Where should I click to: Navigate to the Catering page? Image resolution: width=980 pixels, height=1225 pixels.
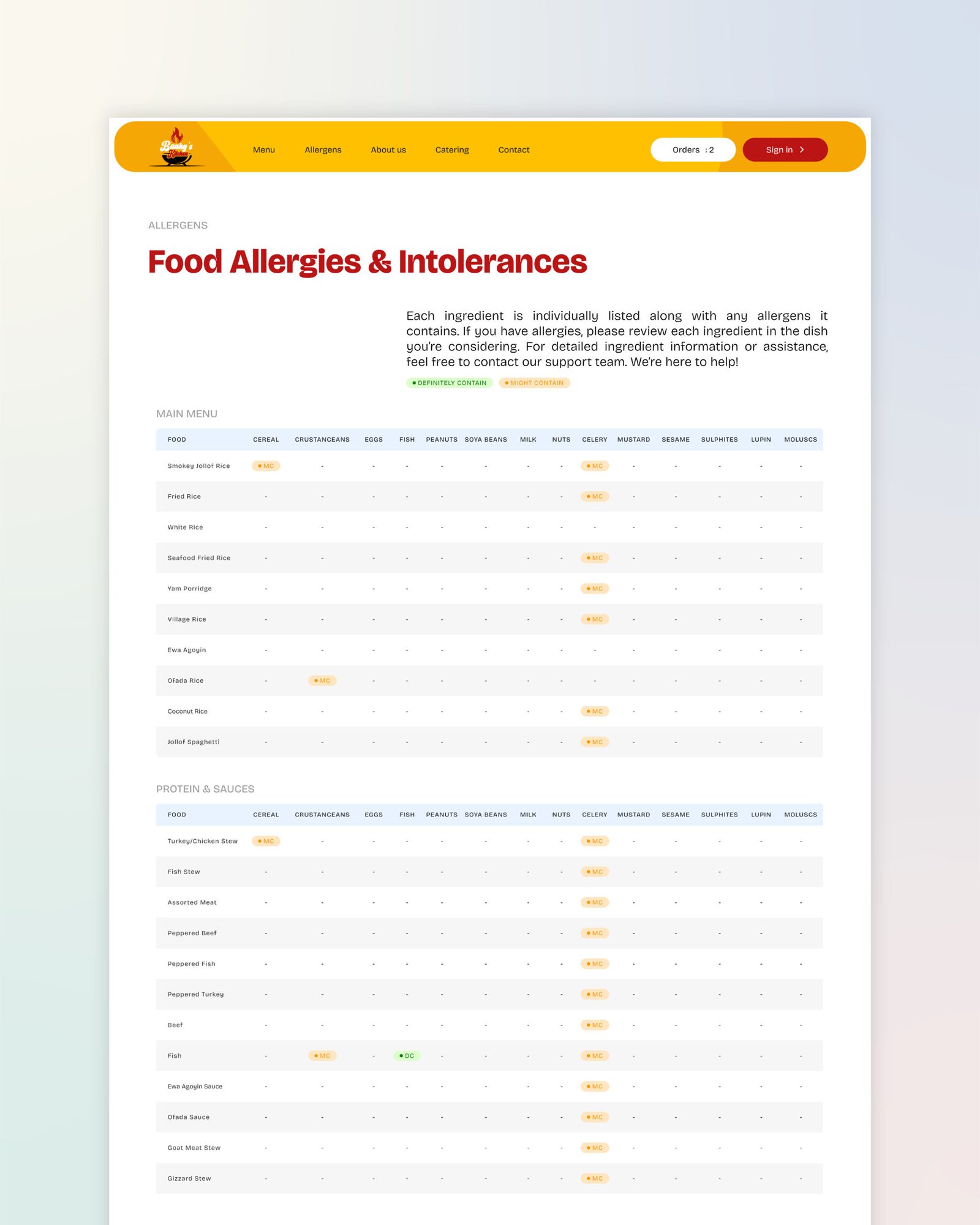point(452,150)
